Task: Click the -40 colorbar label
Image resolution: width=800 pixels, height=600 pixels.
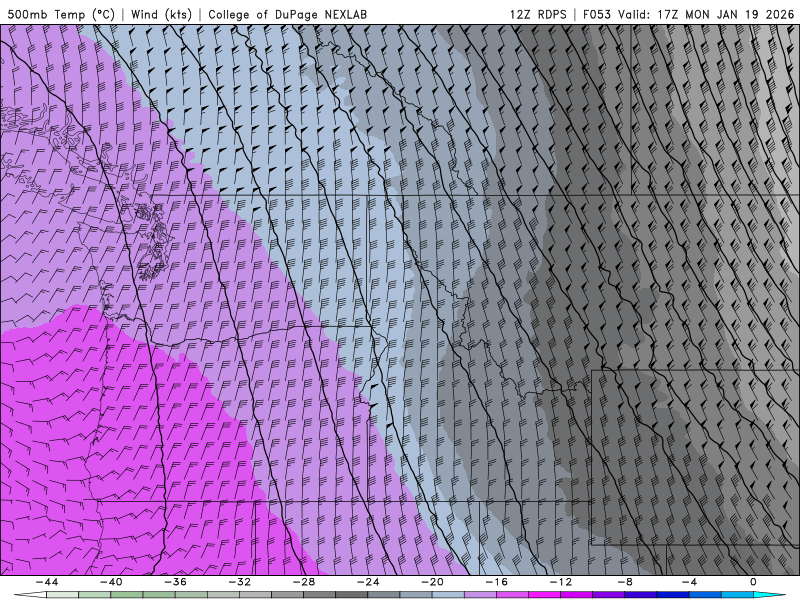Action: click(x=111, y=582)
